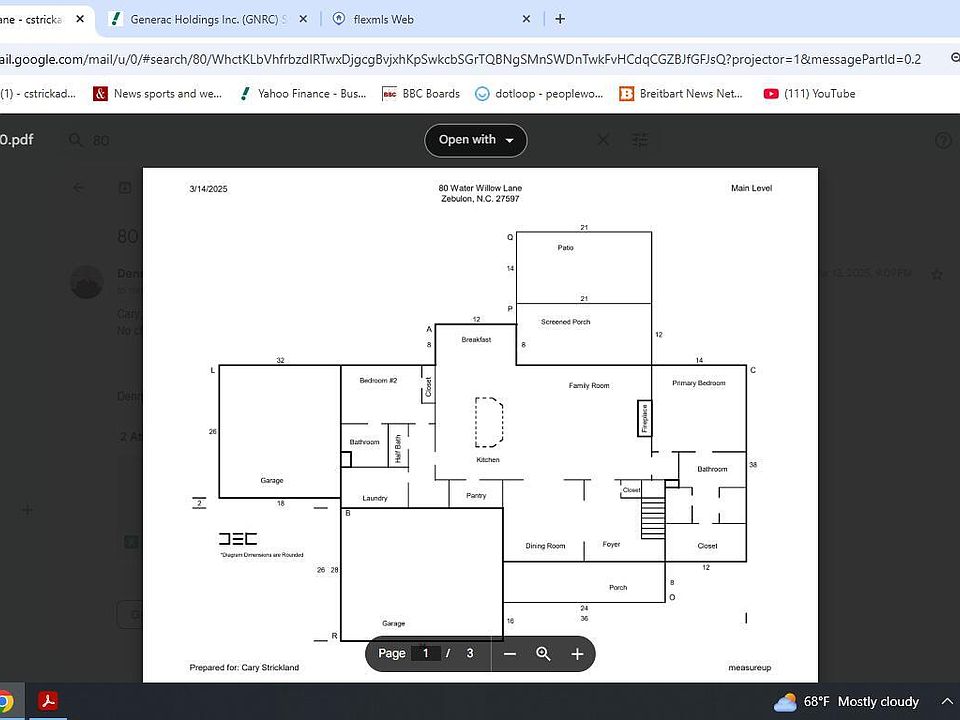Expand the Open with dropdown
Viewport: 960px width, 720px height.
click(x=476, y=140)
